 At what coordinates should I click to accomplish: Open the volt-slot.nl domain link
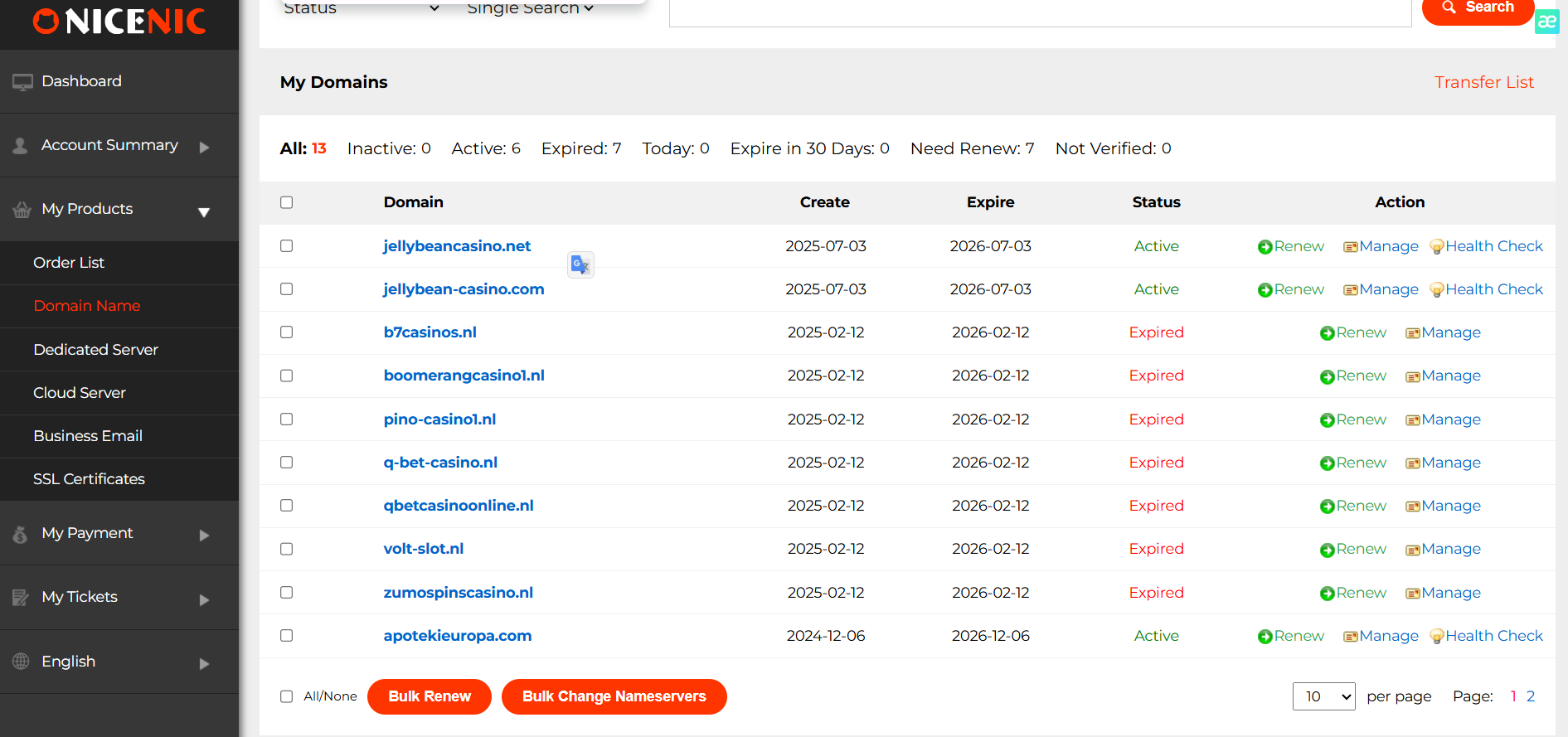pyautogui.click(x=424, y=549)
